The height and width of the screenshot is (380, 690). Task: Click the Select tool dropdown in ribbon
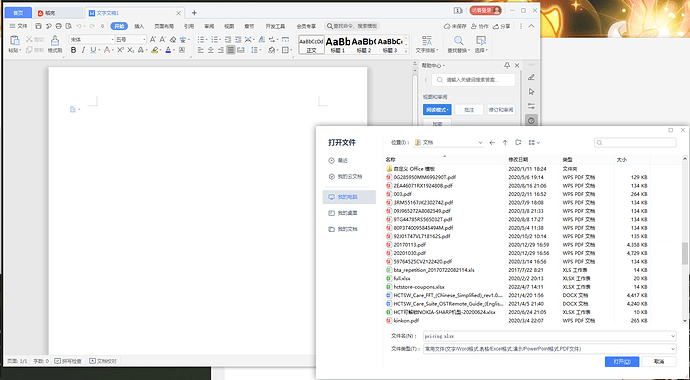[481, 44]
